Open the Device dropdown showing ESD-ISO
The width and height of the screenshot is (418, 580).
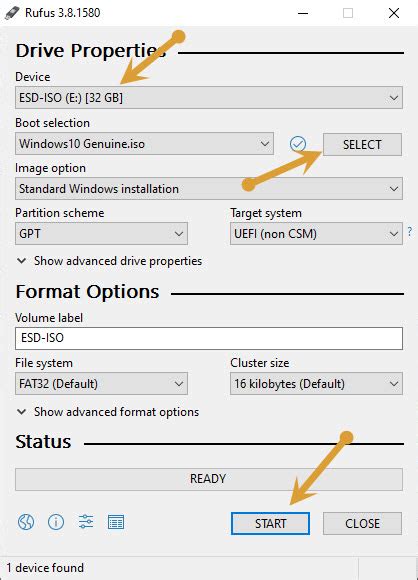pyautogui.click(x=209, y=98)
